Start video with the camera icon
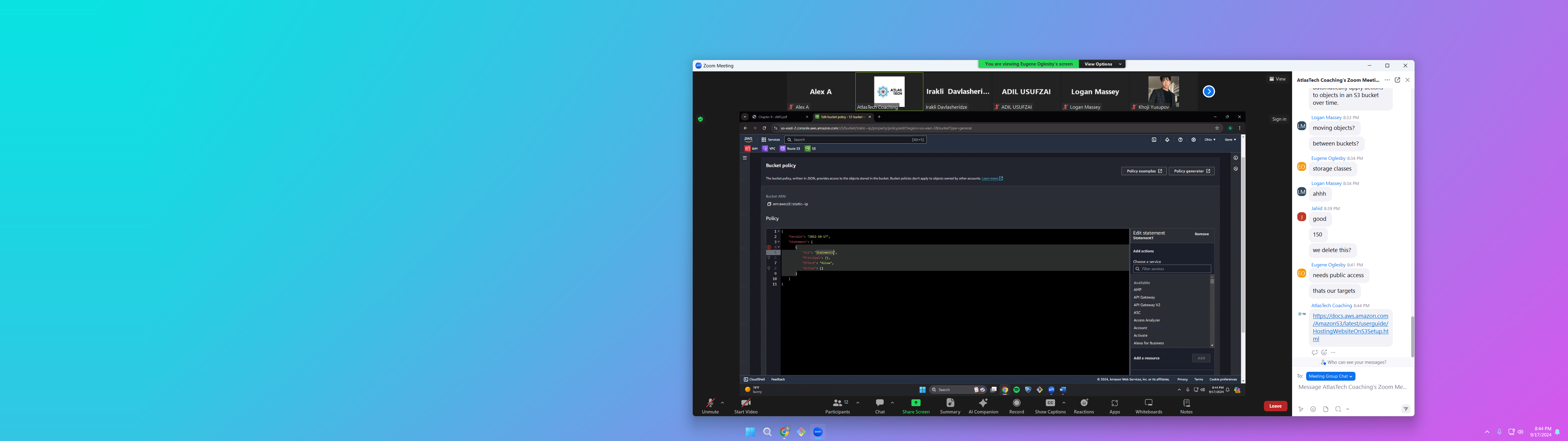1568x441 pixels. click(x=746, y=403)
